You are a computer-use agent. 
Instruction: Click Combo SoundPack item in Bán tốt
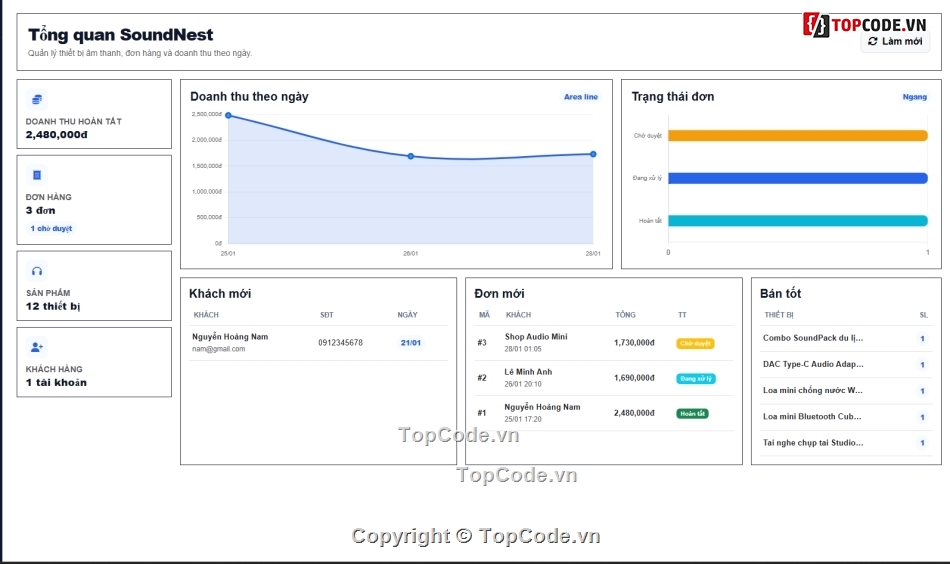(813, 338)
